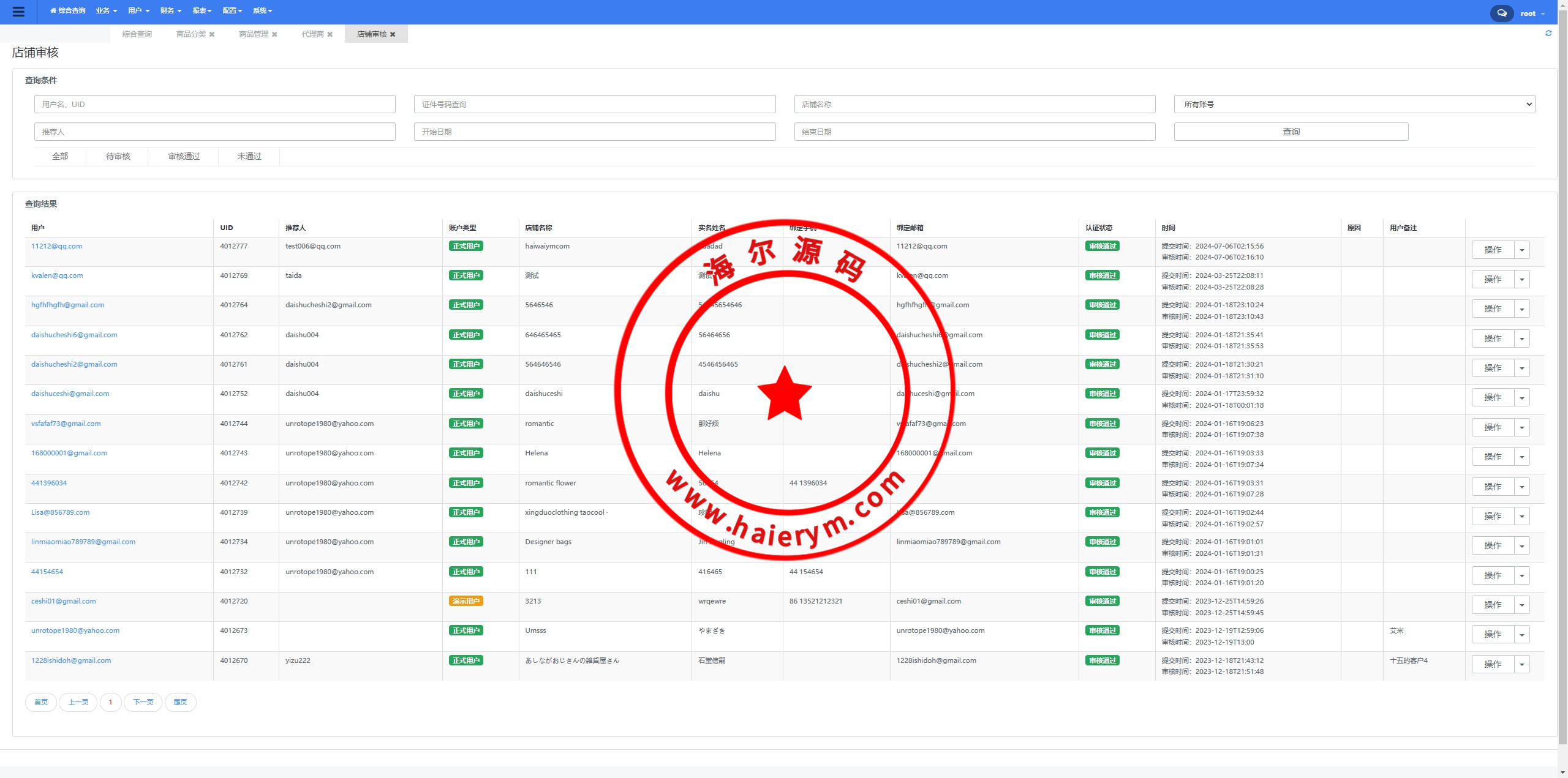
Task: Close the 商品管理 tab
Action: point(274,34)
